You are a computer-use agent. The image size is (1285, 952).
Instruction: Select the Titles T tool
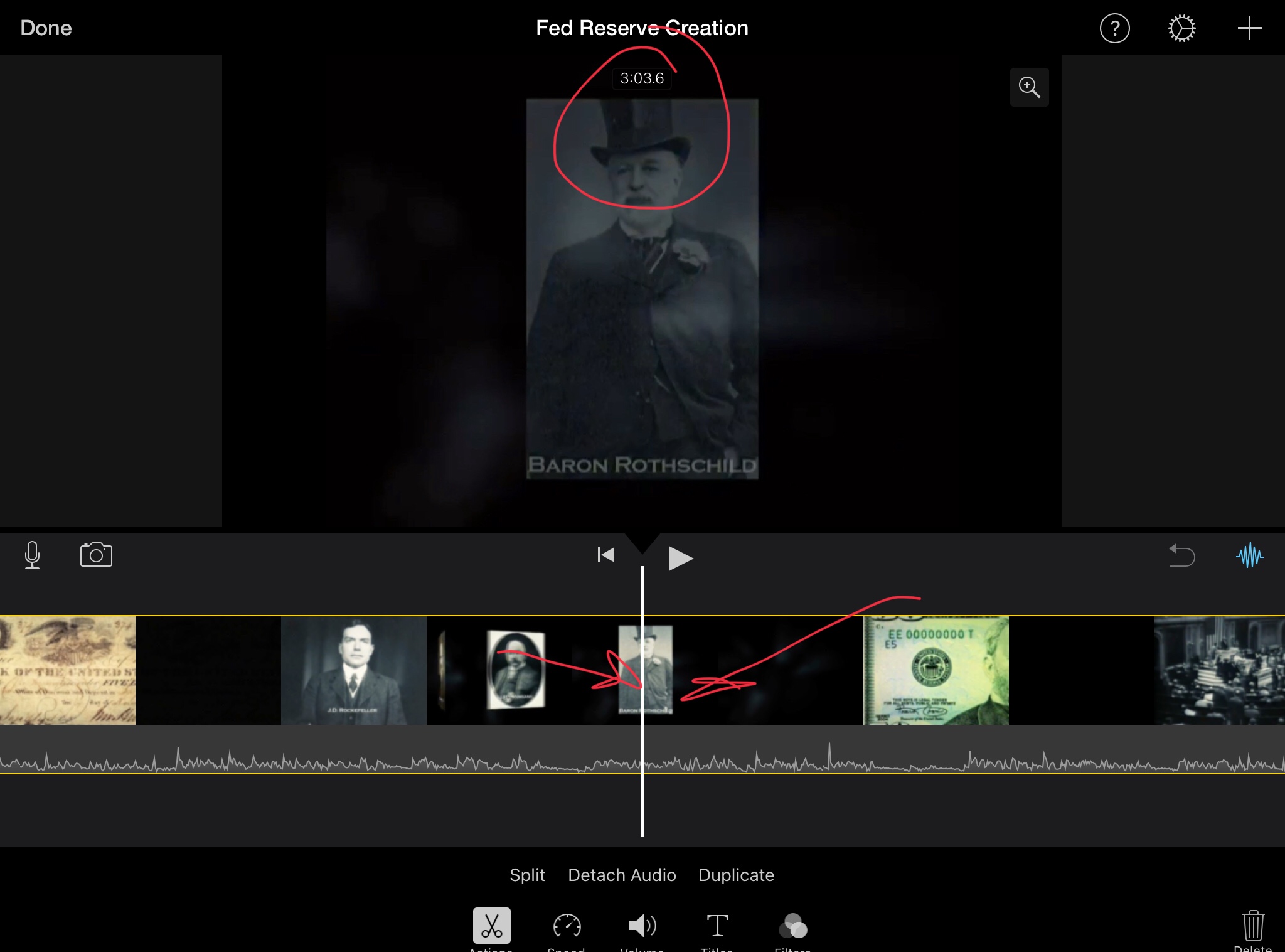point(717,926)
